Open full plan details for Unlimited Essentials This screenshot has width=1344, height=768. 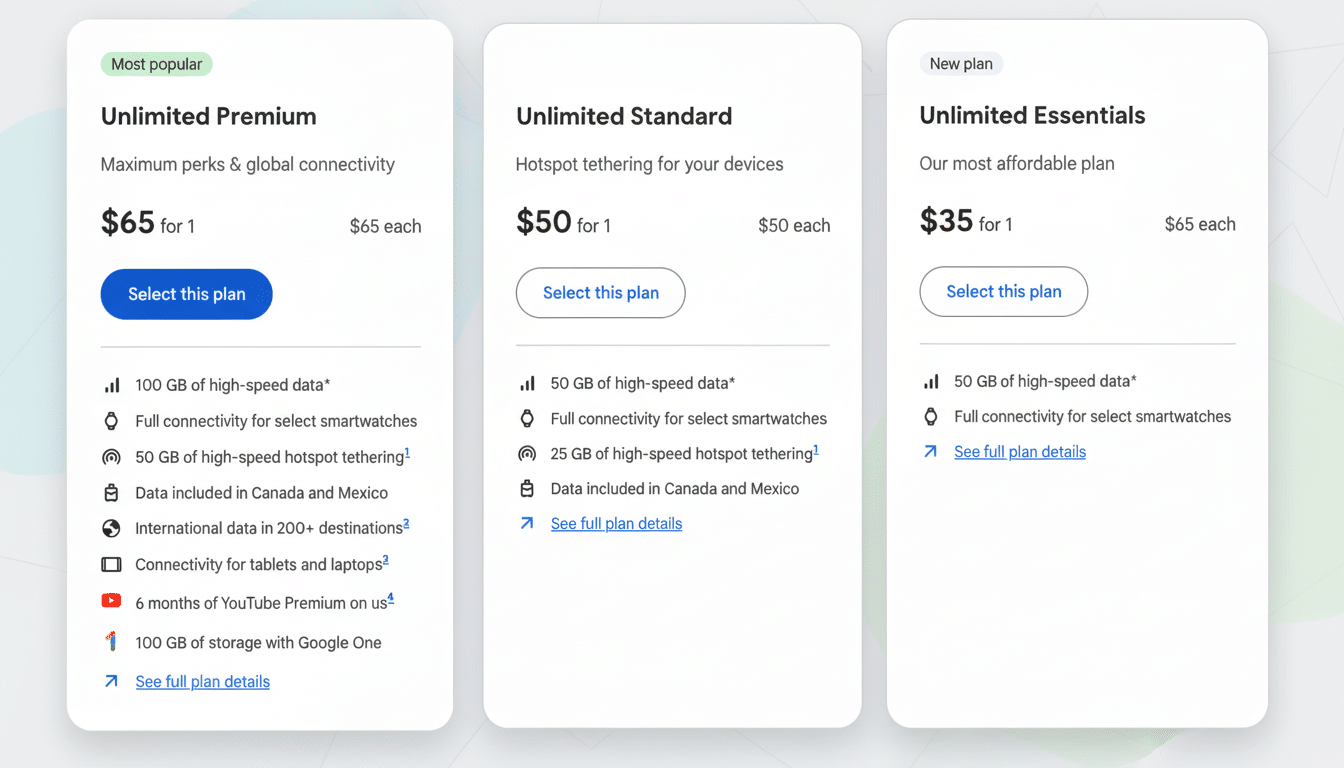pos(1020,451)
